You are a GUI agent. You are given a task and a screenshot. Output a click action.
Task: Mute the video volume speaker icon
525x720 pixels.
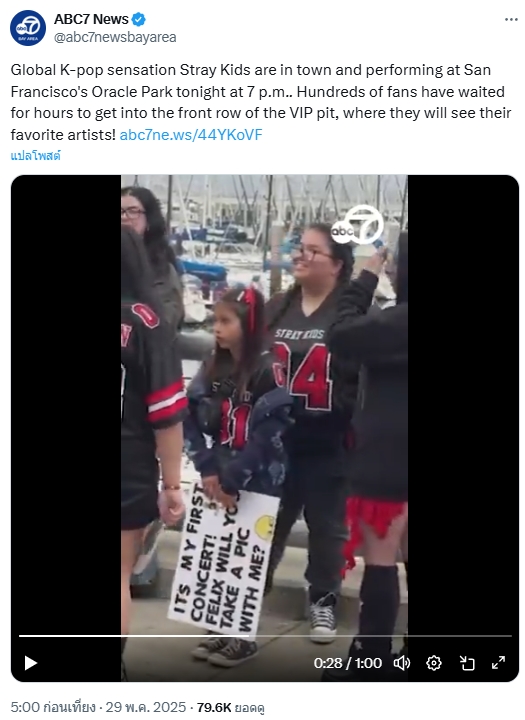[402, 663]
